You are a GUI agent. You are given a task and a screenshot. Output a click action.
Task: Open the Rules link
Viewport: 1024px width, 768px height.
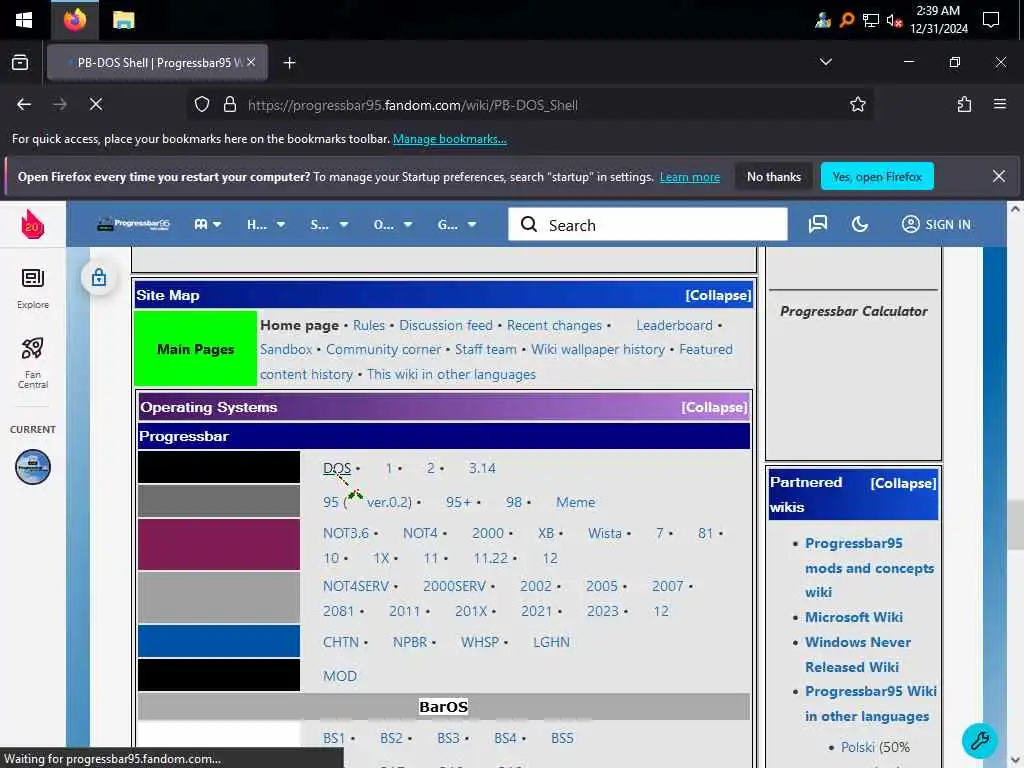[x=369, y=325]
